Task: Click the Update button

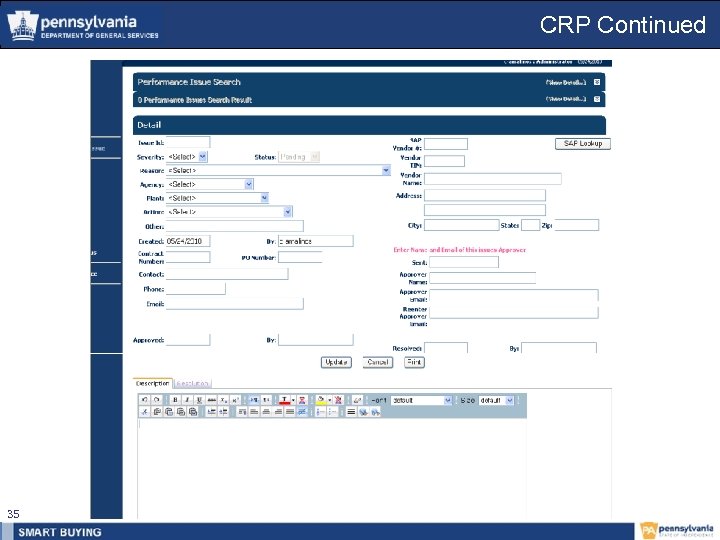Action: point(336,362)
